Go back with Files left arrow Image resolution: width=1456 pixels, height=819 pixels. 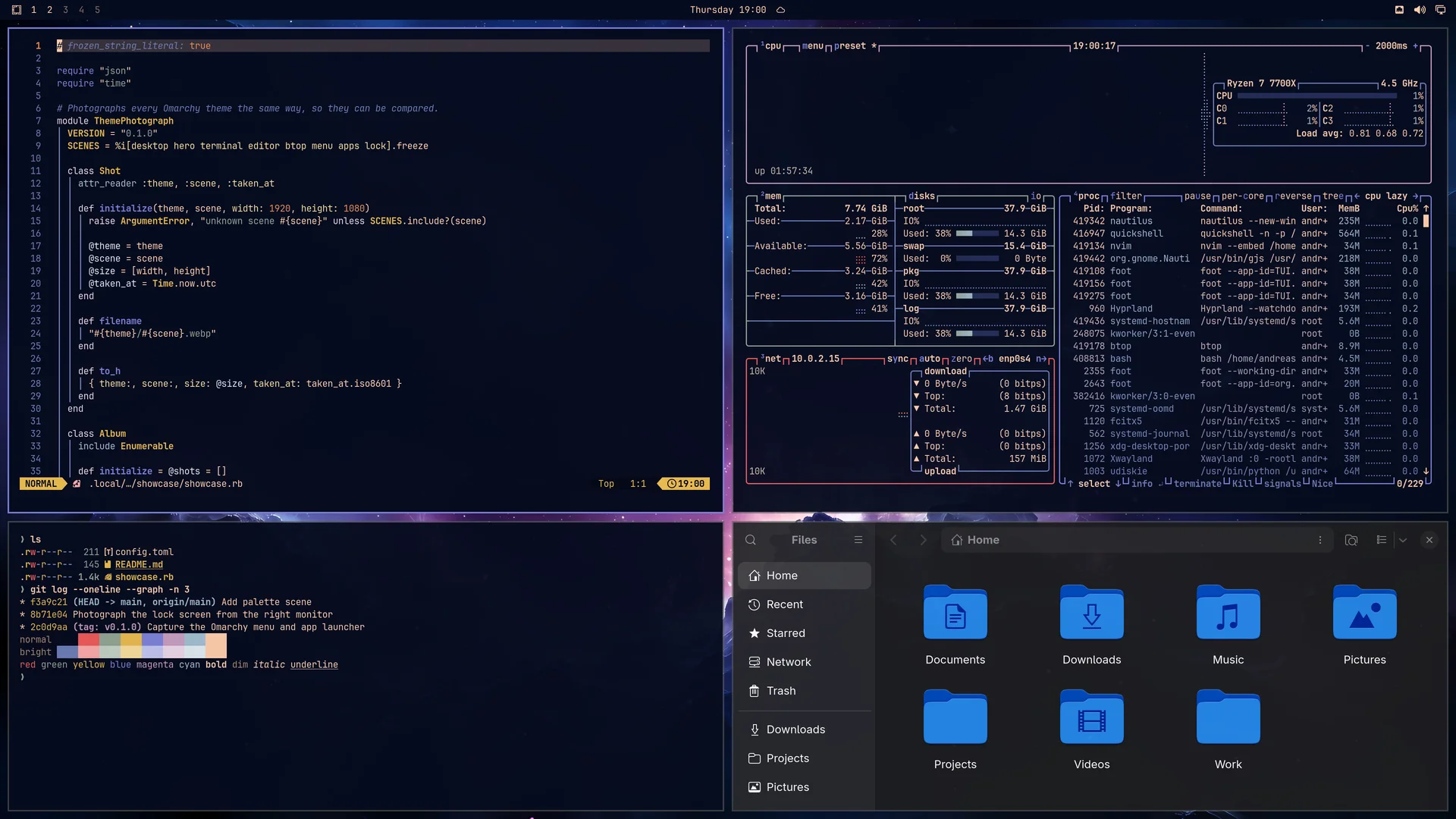point(893,540)
